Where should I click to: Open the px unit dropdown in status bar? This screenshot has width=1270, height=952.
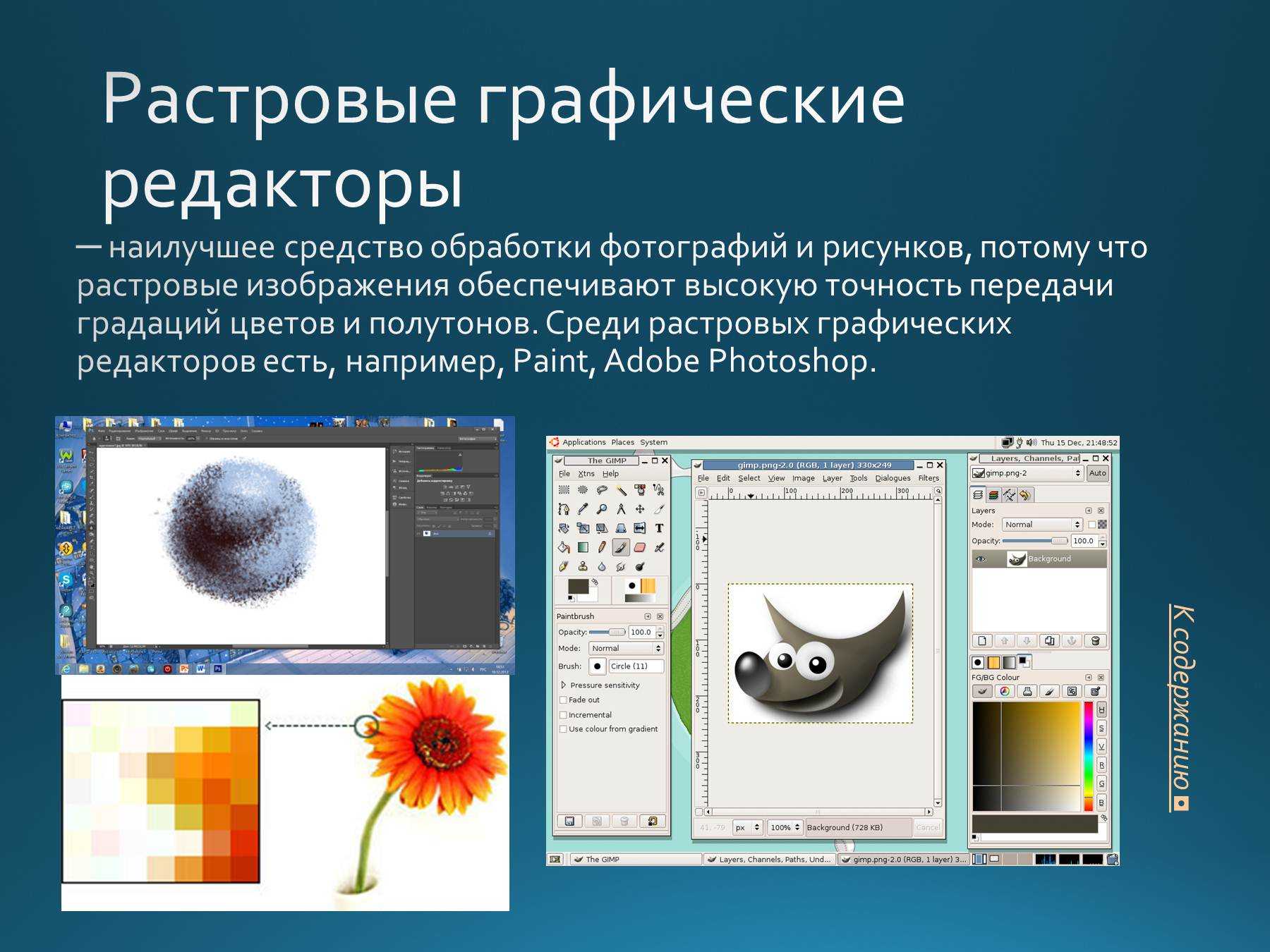pyautogui.click(x=748, y=828)
